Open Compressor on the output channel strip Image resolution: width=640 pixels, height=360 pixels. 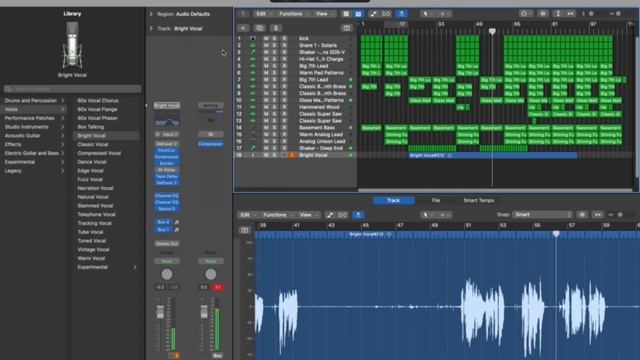[211, 144]
